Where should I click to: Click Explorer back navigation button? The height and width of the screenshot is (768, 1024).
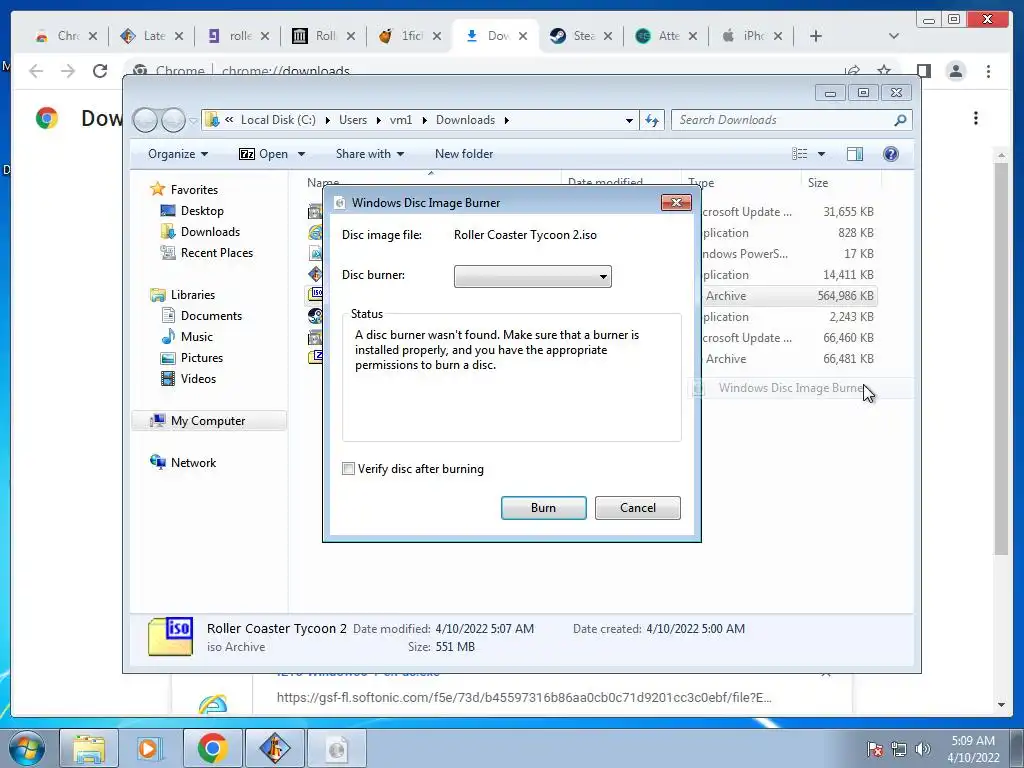pos(145,120)
